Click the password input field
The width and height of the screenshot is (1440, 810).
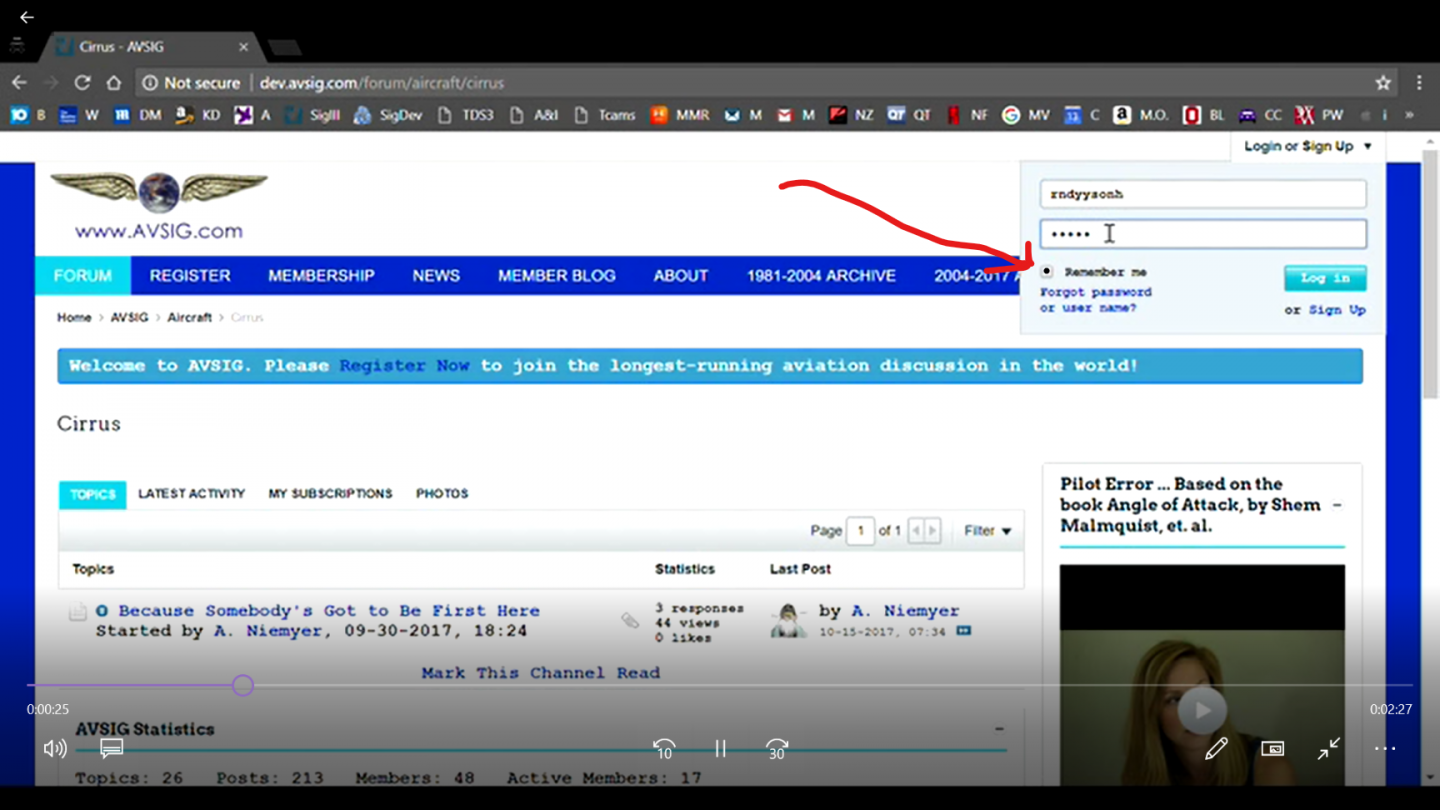pos(1203,234)
